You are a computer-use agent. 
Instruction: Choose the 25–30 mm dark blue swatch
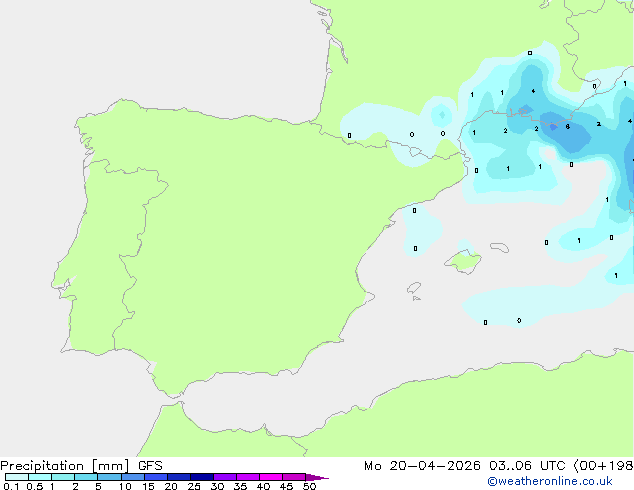point(202,477)
